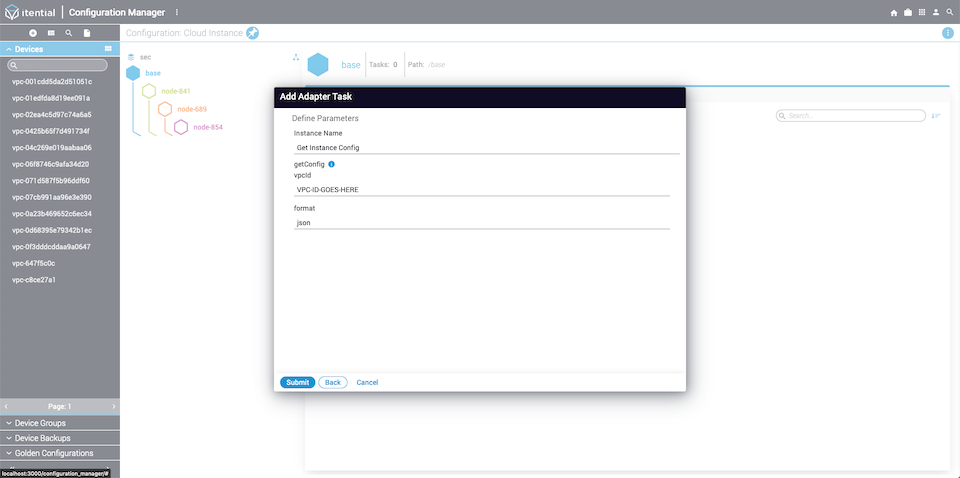Open global search magnifier in header
The width and height of the screenshot is (960, 478).
[x=950, y=12]
